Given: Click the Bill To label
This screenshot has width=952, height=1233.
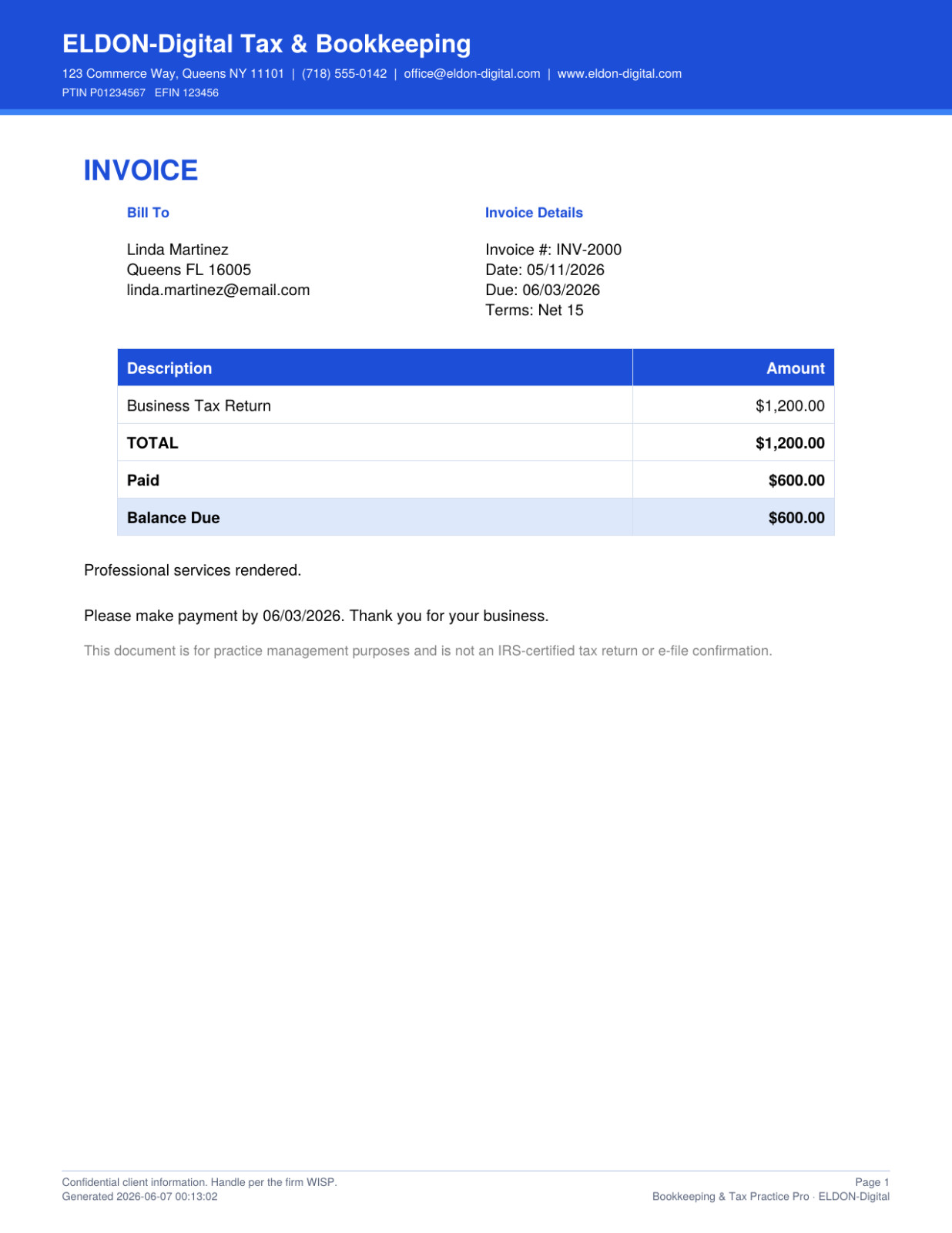Looking at the screenshot, I should [148, 213].
